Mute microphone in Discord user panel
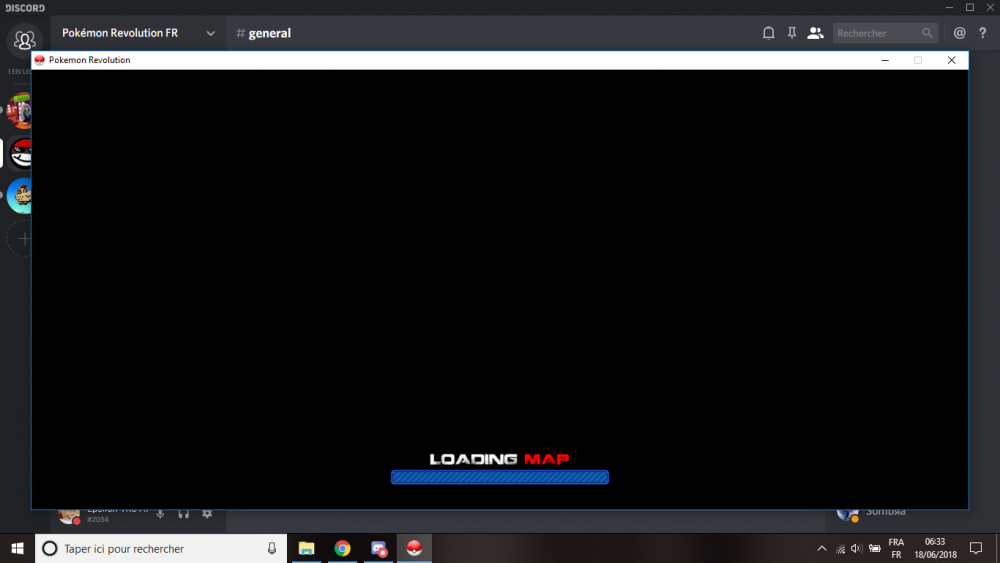The image size is (1000, 563). (x=160, y=513)
